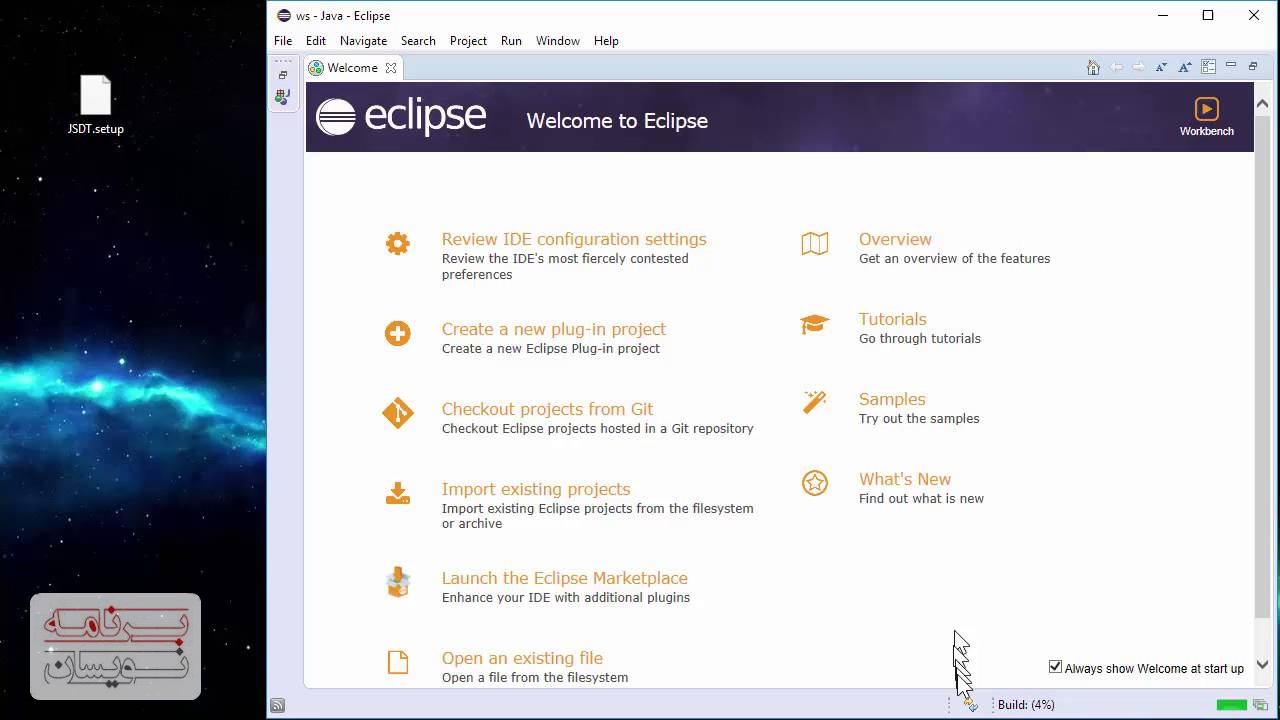
Task: Click the gear icon for IDE configuration
Action: 398,244
